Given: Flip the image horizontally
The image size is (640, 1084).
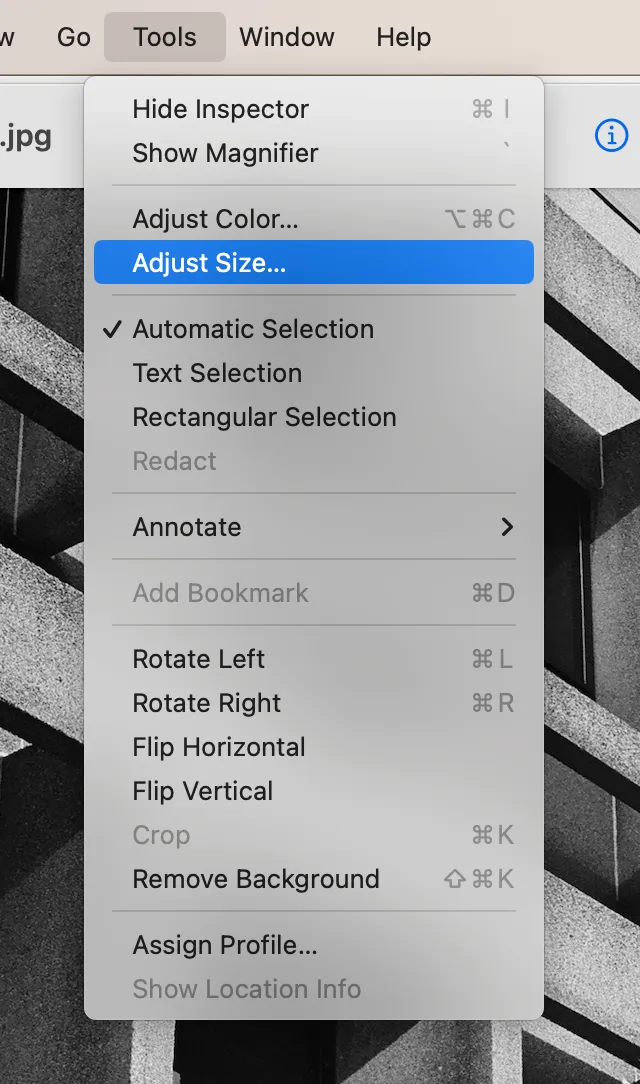Looking at the screenshot, I should pyautogui.click(x=219, y=747).
